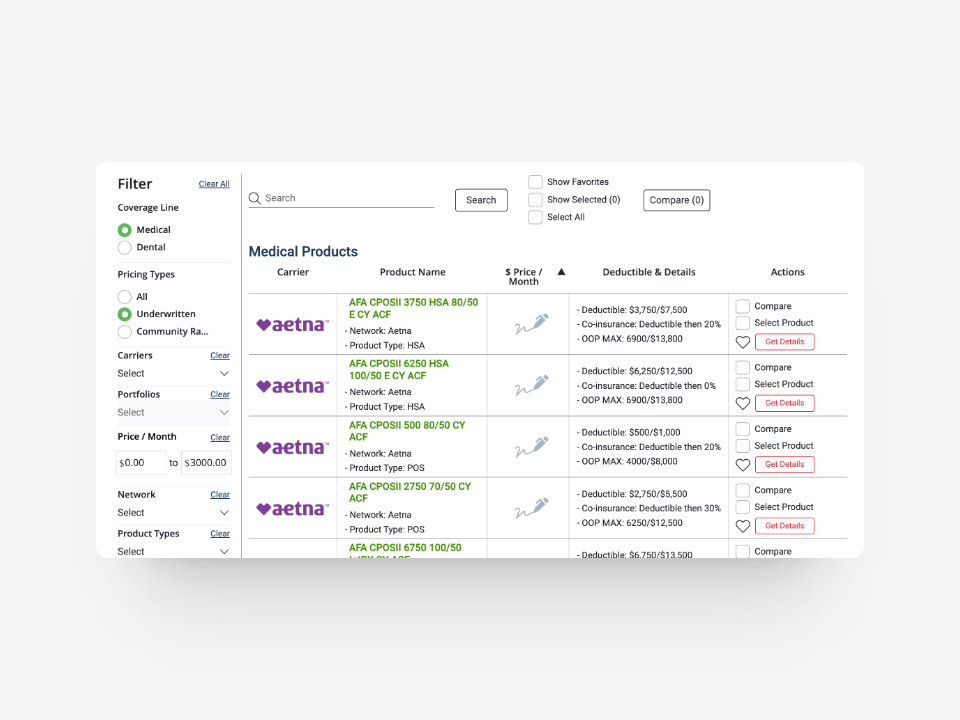Screen dimensions: 960x720
Task: Open the Network Select dropdown
Action: pyautogui.click(x=174, y=513)
